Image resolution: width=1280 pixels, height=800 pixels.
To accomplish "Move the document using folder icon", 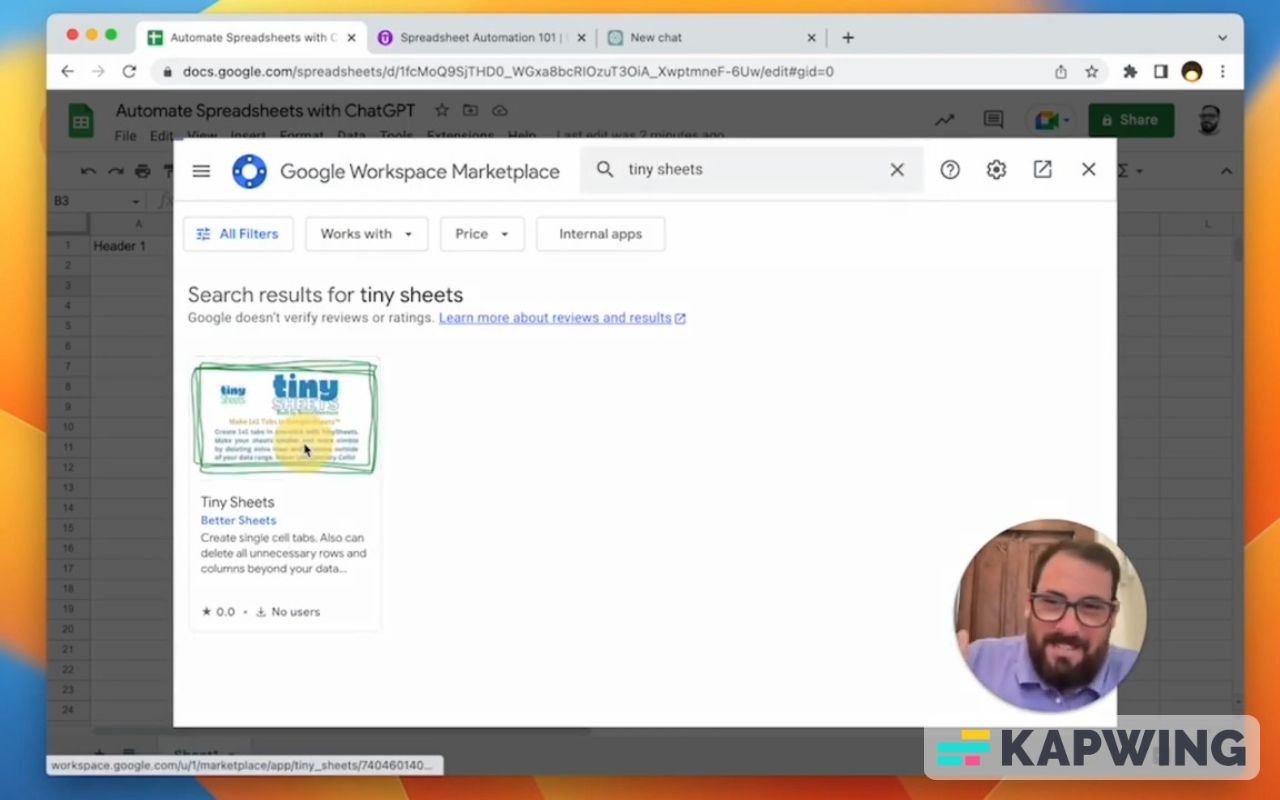I will (470, 111).
